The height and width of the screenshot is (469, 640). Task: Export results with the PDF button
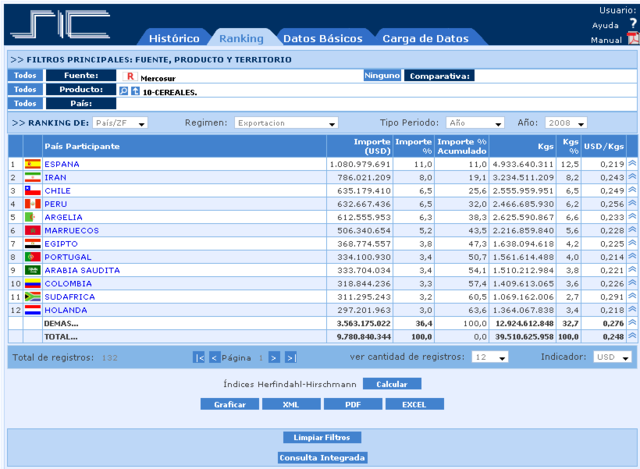353,405
